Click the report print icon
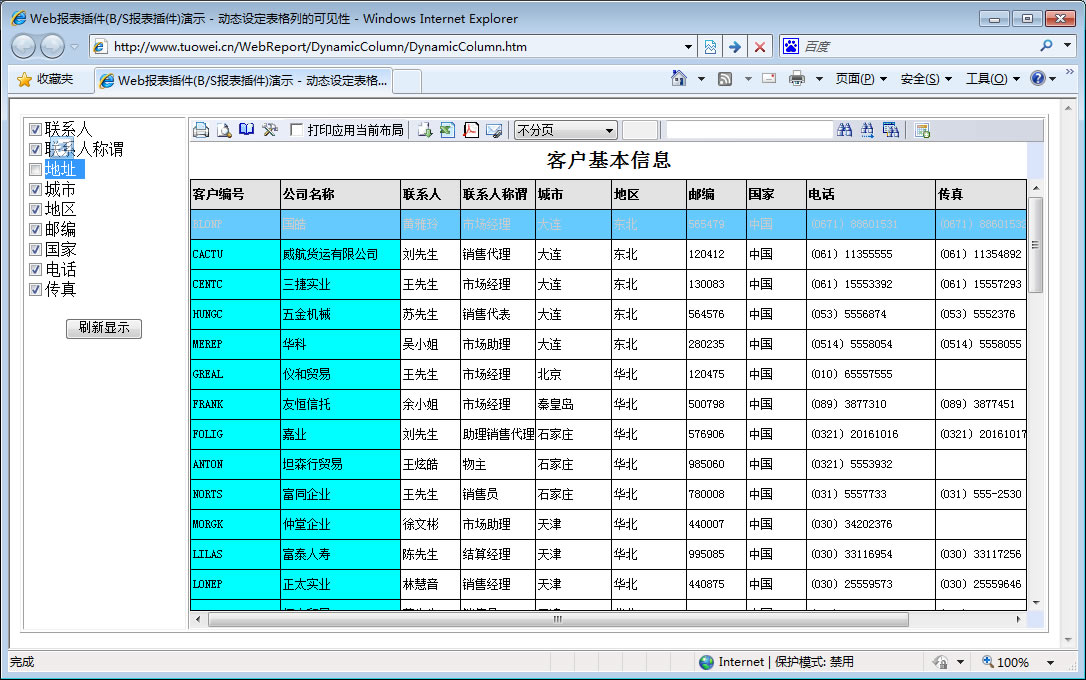 coord(201,130)
